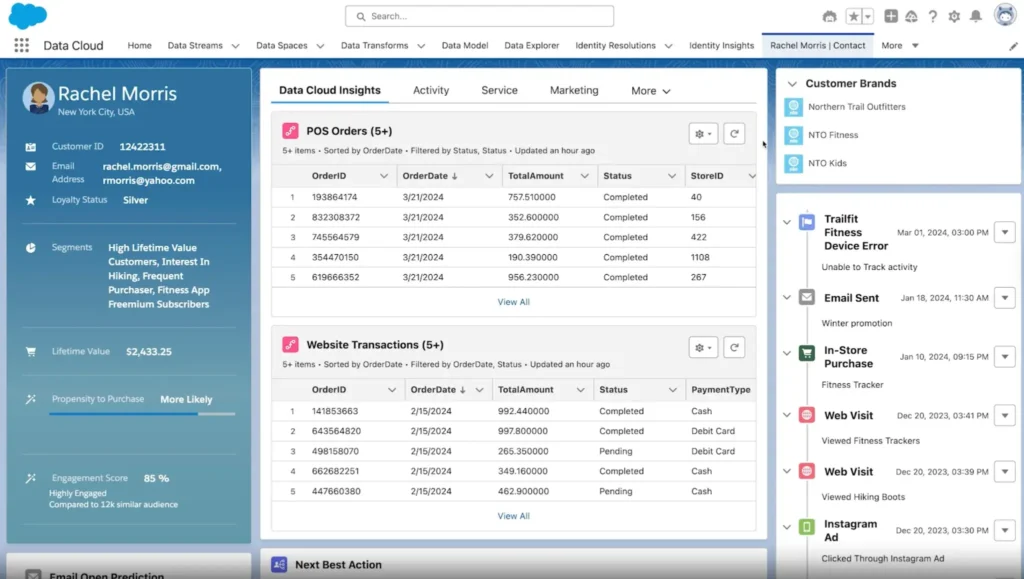Open the user profile avatar
1024x579 pixels.
1004,15
